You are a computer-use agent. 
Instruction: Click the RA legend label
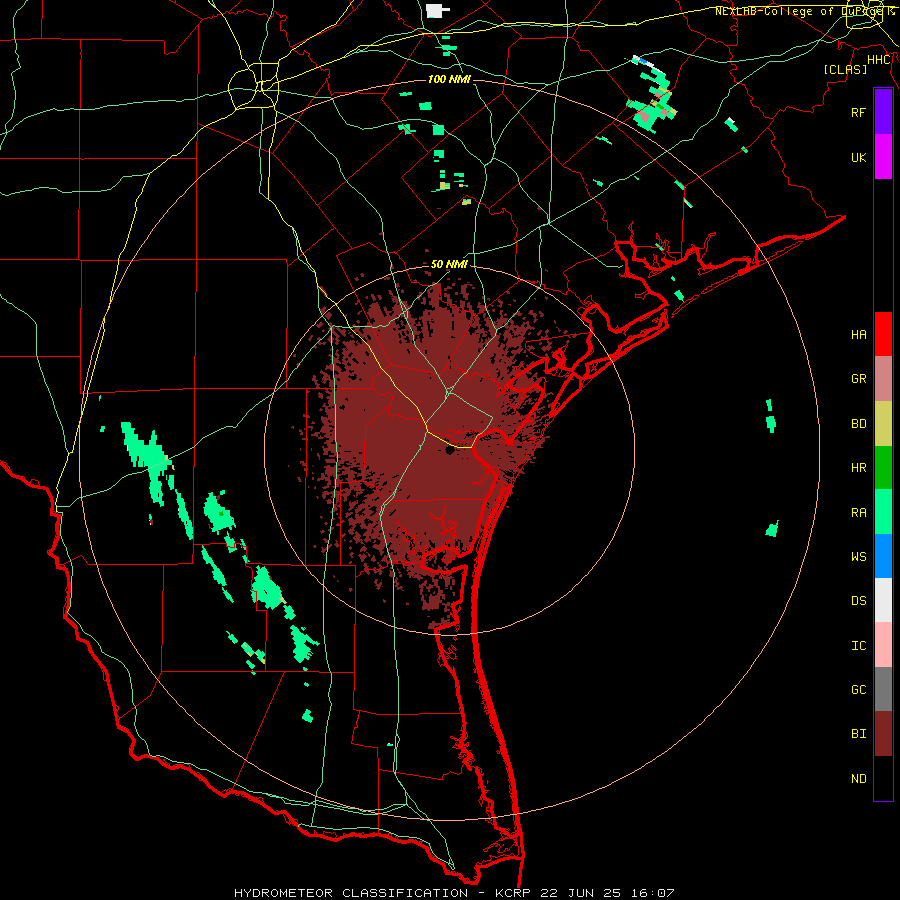[x=859, y=513]
